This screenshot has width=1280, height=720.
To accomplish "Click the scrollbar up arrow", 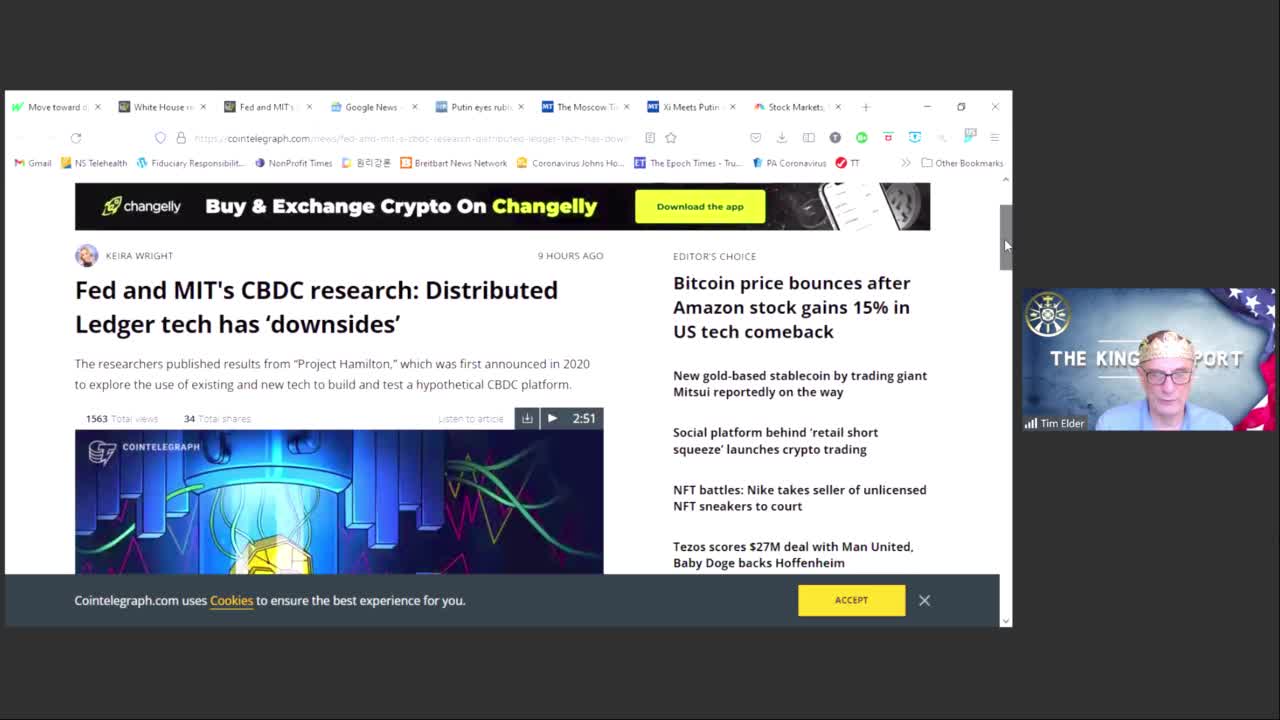I will click(x=1006, y=180).
